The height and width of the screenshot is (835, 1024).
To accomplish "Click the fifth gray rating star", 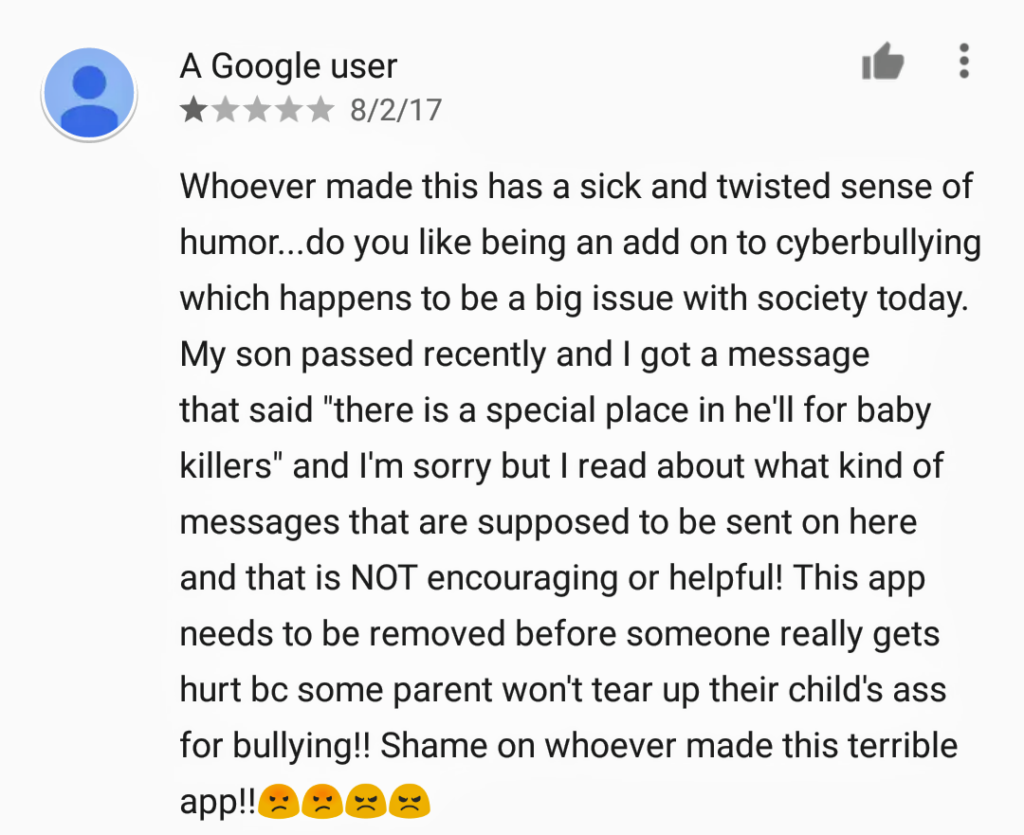I will 321,110.
